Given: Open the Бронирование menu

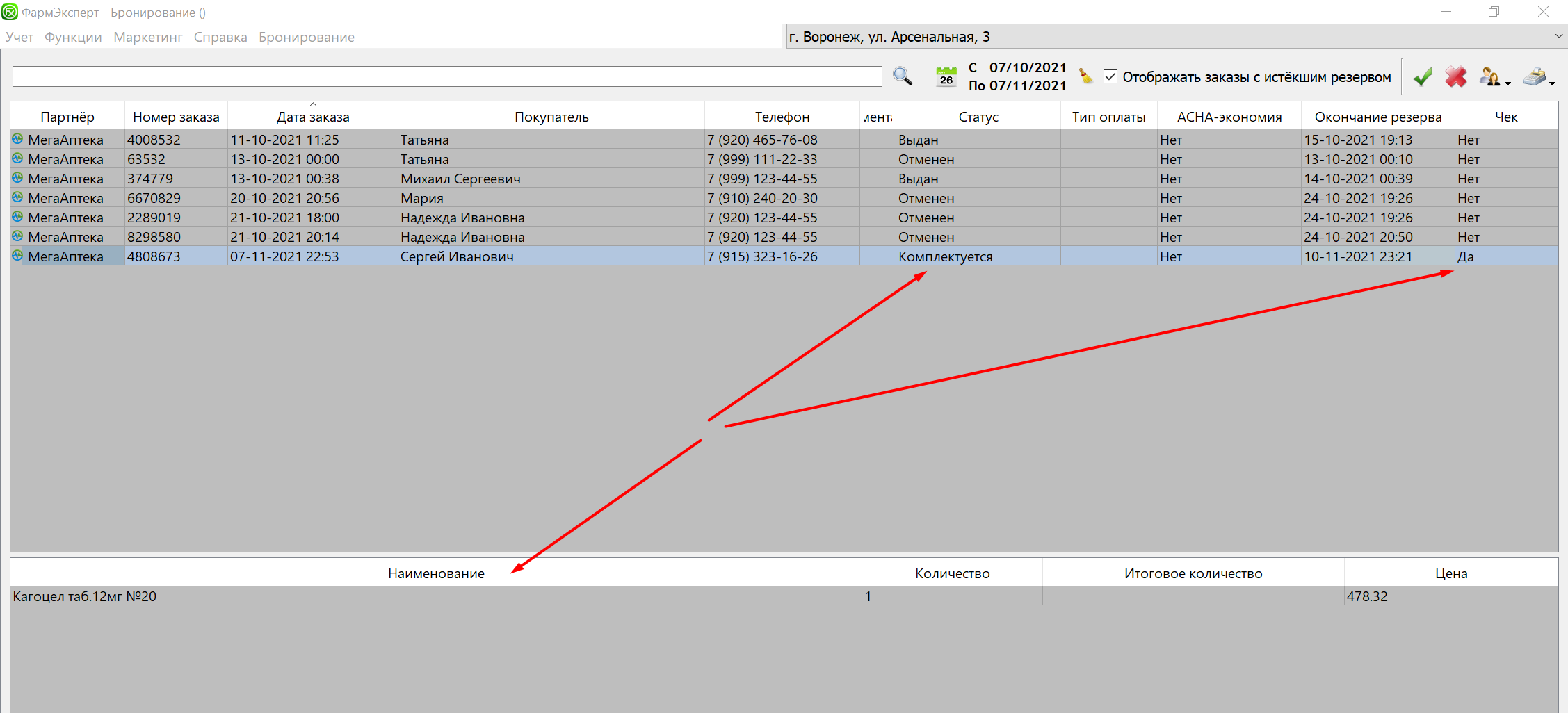Looking at the screenshot, I should point(307,37).
